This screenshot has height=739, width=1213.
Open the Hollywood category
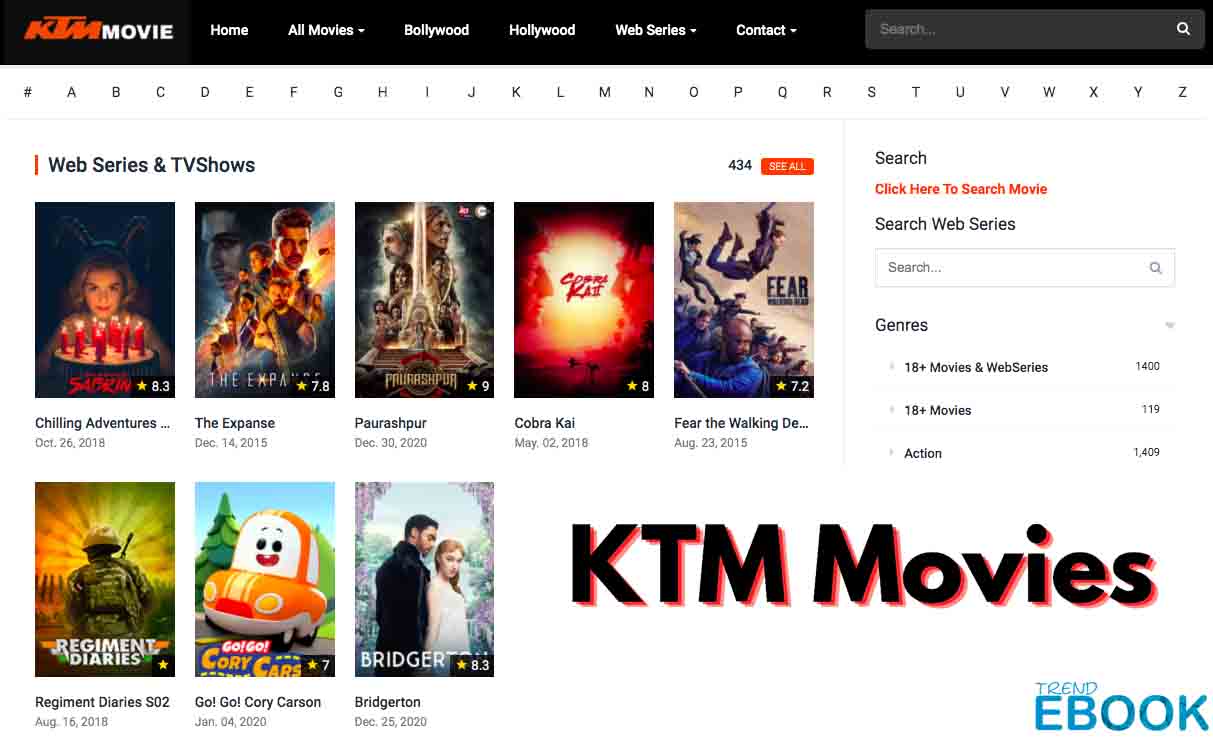(x=542, y=30)
